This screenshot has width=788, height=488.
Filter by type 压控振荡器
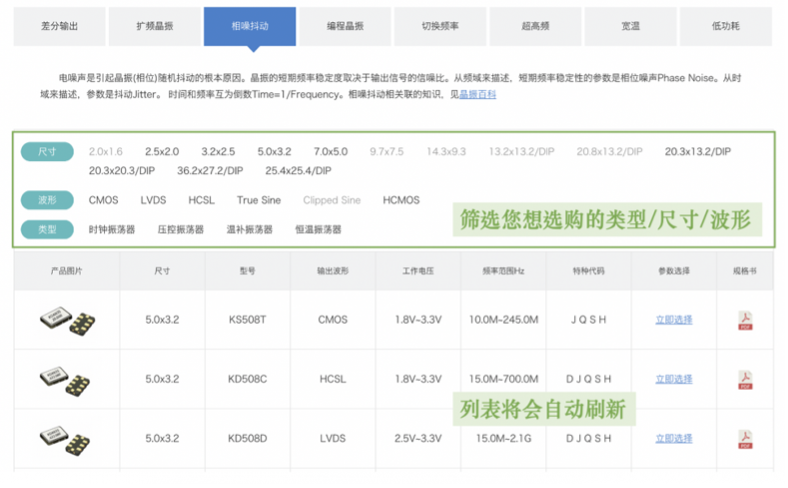click(180, 229)
